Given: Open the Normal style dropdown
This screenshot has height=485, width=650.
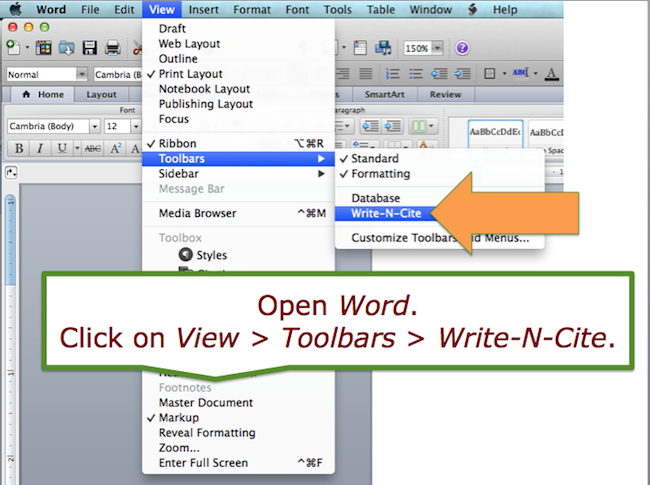Looking at the screenshot, I should pyautogui.click(x=47, y=74).
